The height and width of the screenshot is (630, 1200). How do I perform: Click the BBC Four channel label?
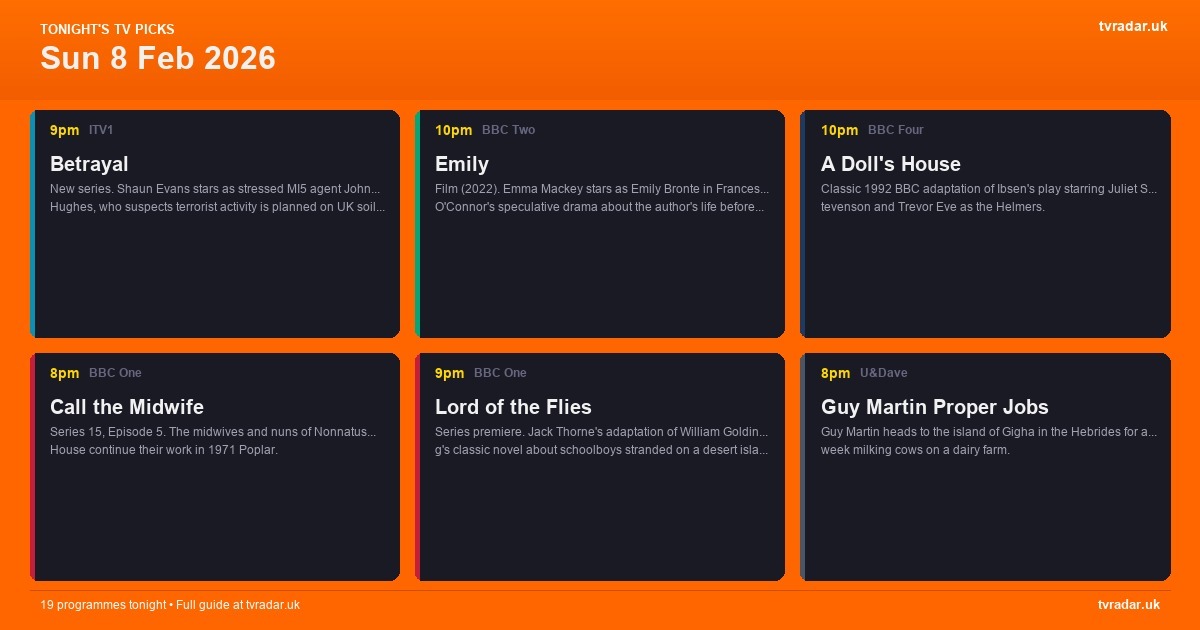click(895, 130)
